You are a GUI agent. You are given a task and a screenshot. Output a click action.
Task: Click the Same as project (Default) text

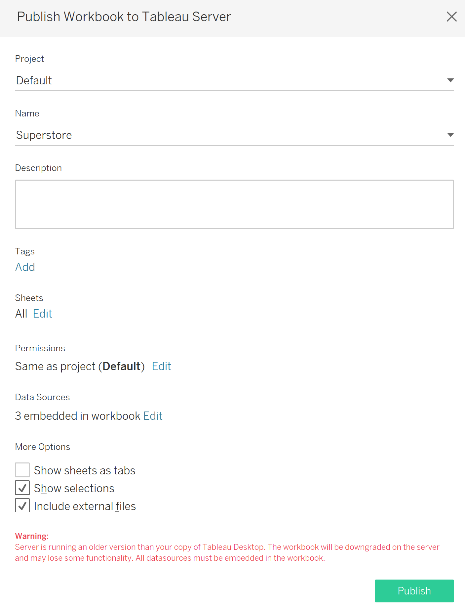pos(80,366)
